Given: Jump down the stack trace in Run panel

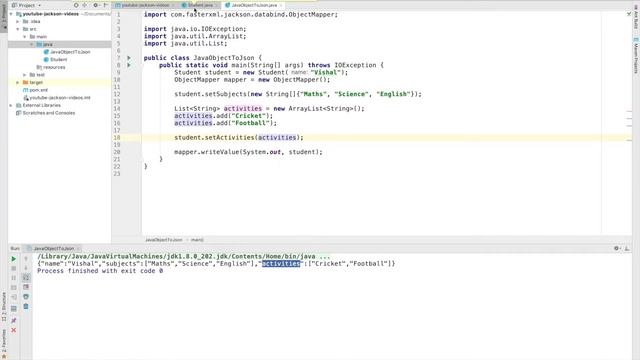Looking at the screenshot, I should tap(26, 268).
